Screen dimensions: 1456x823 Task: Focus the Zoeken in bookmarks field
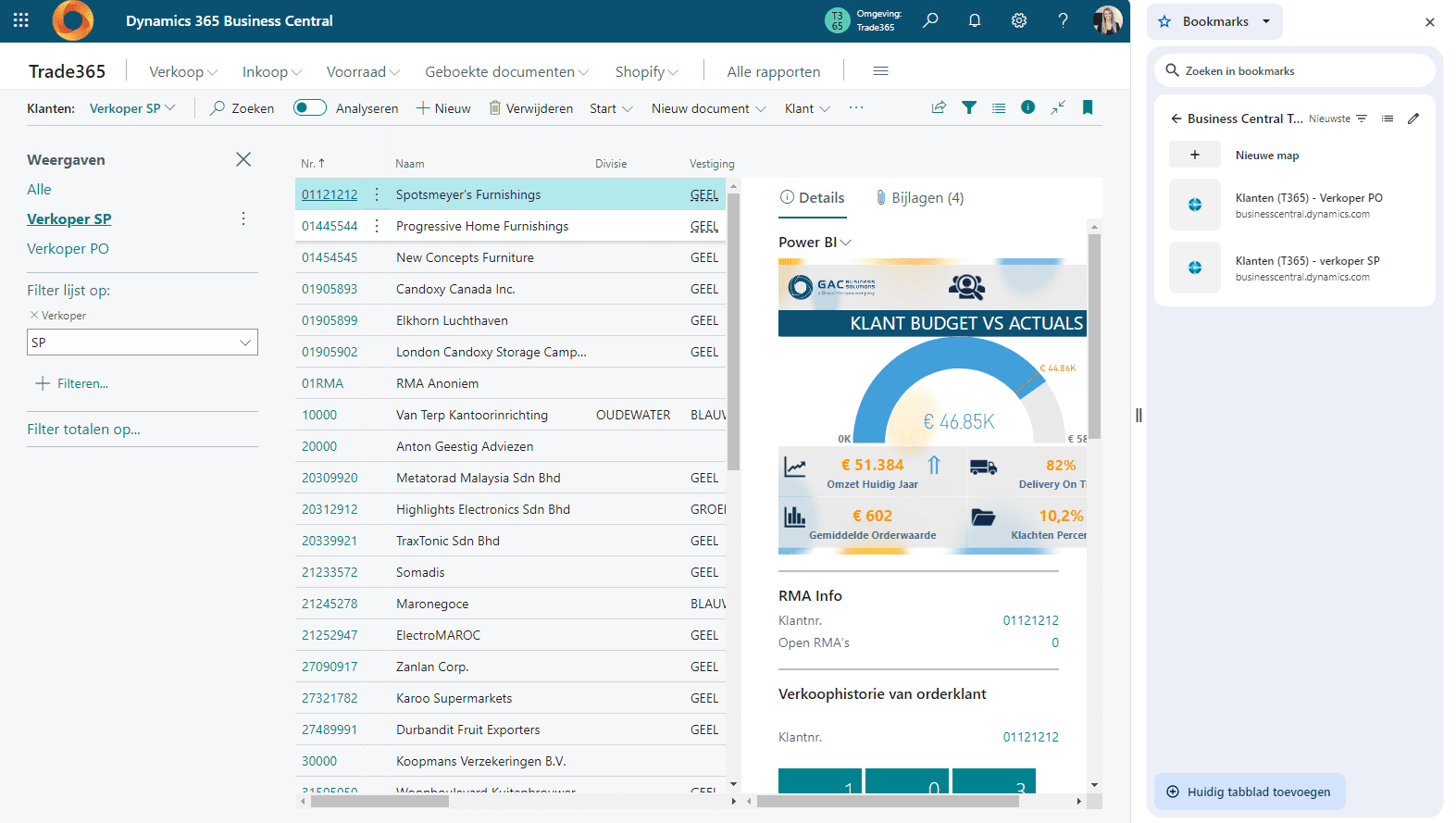[x=1295, y=70]
